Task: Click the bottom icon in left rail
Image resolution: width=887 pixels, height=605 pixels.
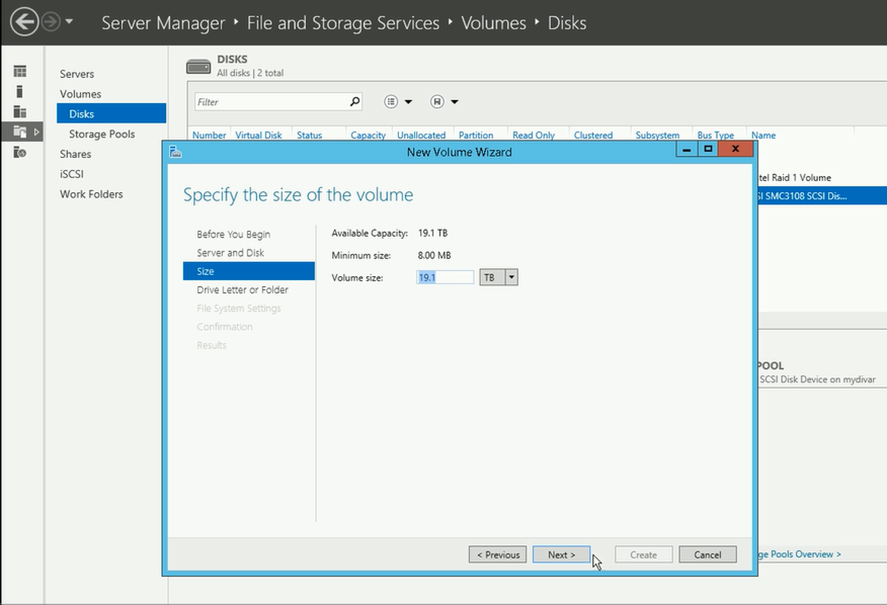Action: (x=20, y=152)
